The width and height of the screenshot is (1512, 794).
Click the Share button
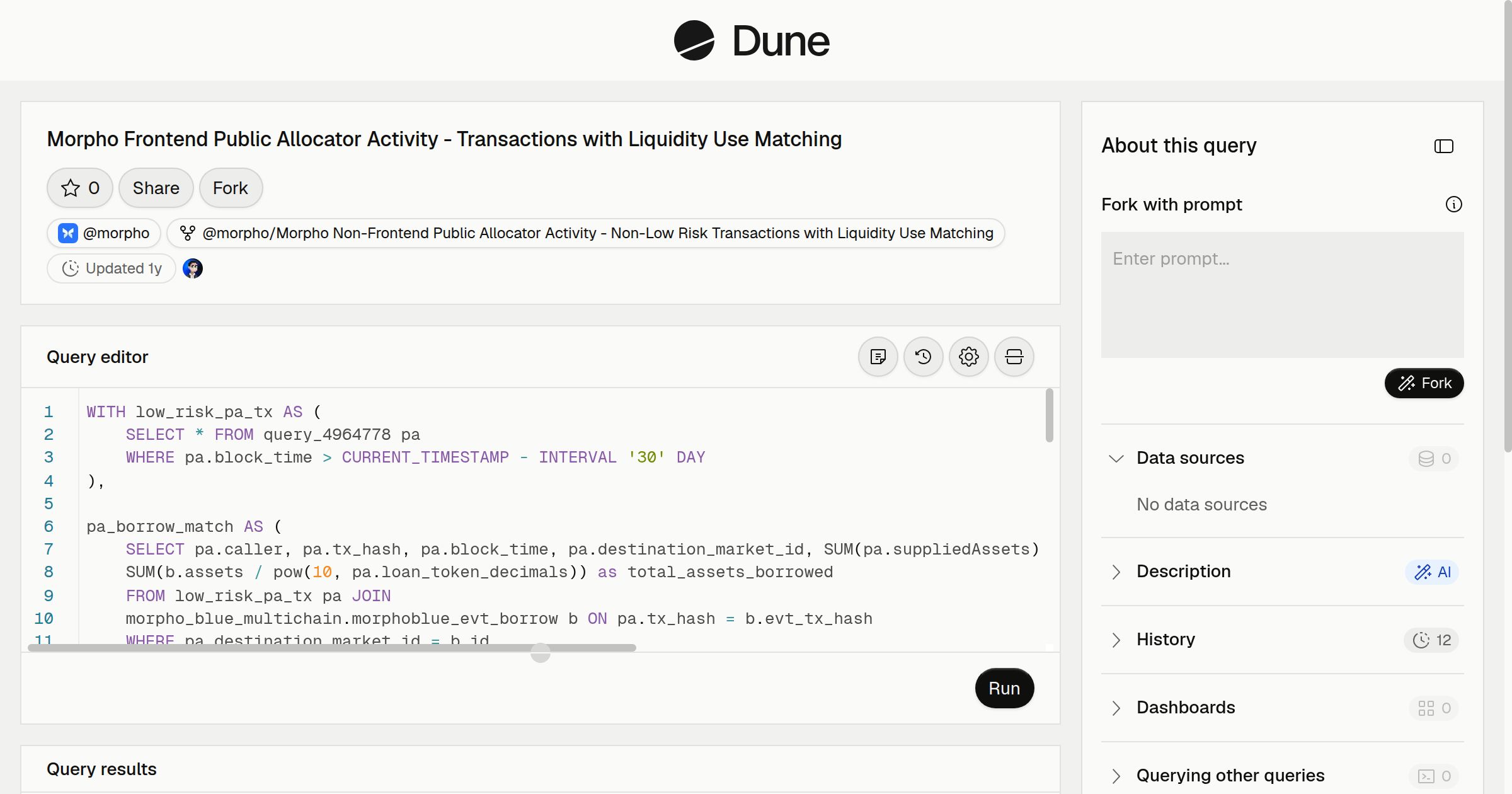coord(156,188)
